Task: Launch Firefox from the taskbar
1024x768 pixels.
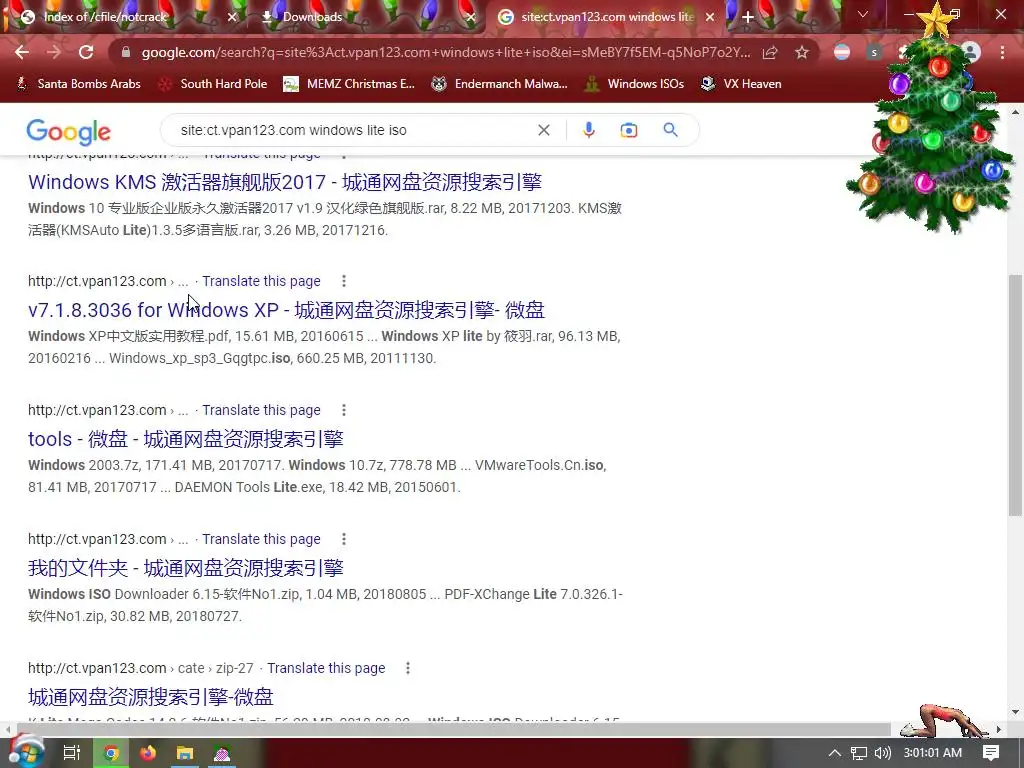Action: point(148,753)
